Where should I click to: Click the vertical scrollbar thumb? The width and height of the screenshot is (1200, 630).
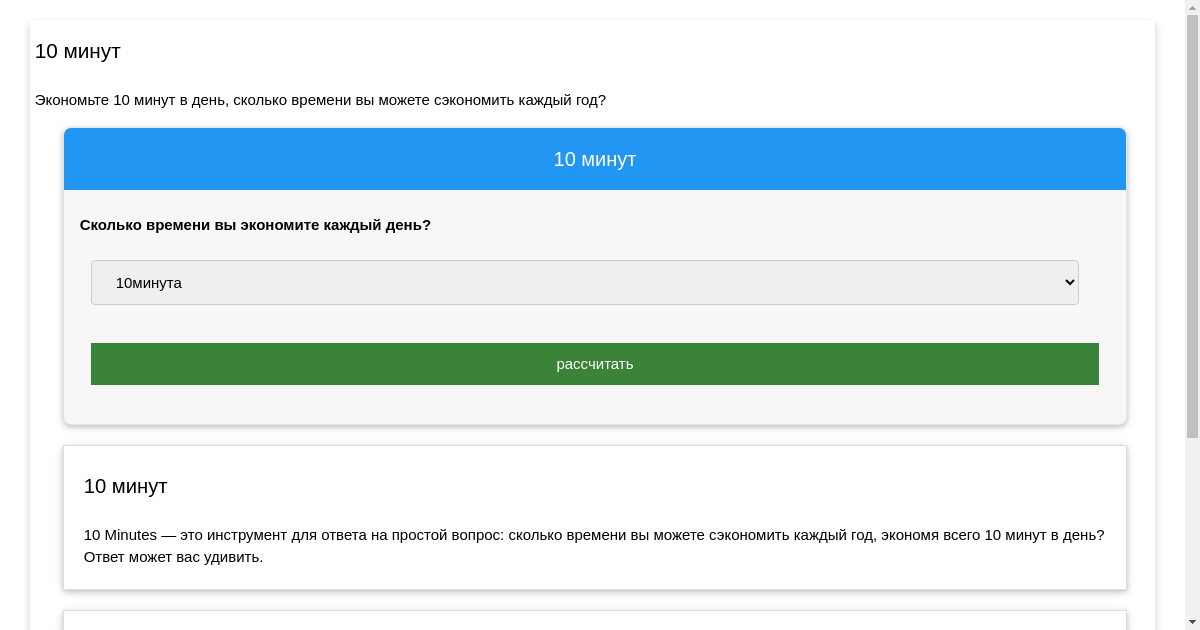tap(1192, 220)
